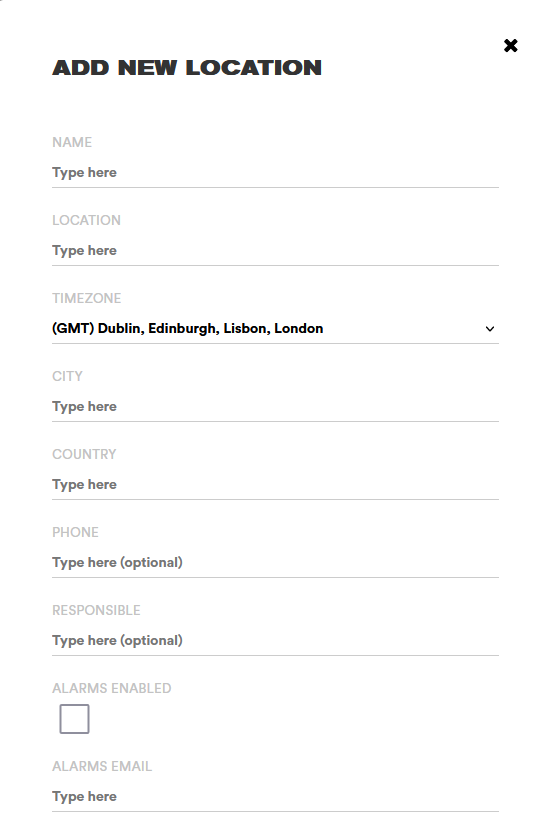Close the Add New Location dialog
The image size is (534, 827).
[x=510, y=46]
